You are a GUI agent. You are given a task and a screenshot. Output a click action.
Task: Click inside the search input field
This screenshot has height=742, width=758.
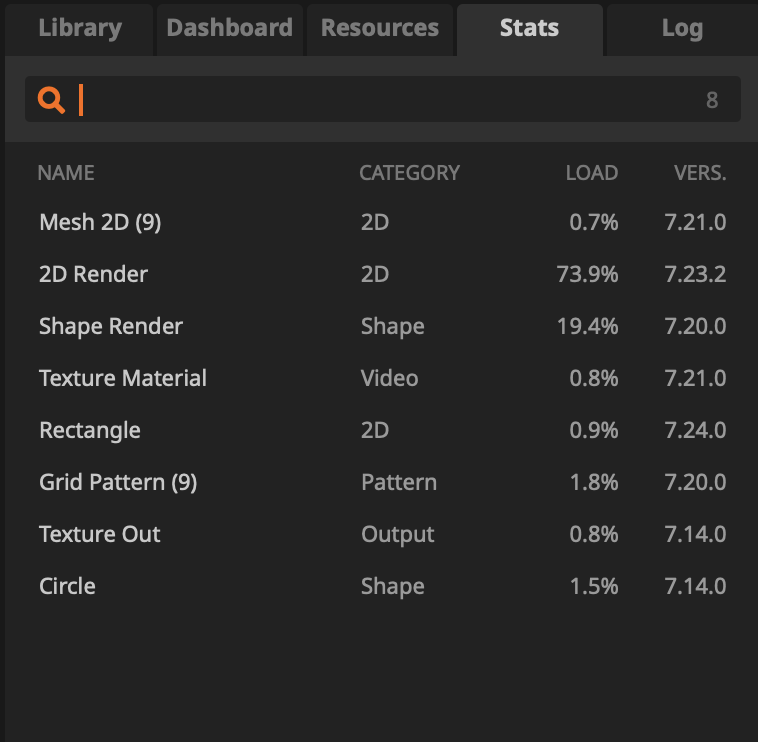[x=380, y=100]
